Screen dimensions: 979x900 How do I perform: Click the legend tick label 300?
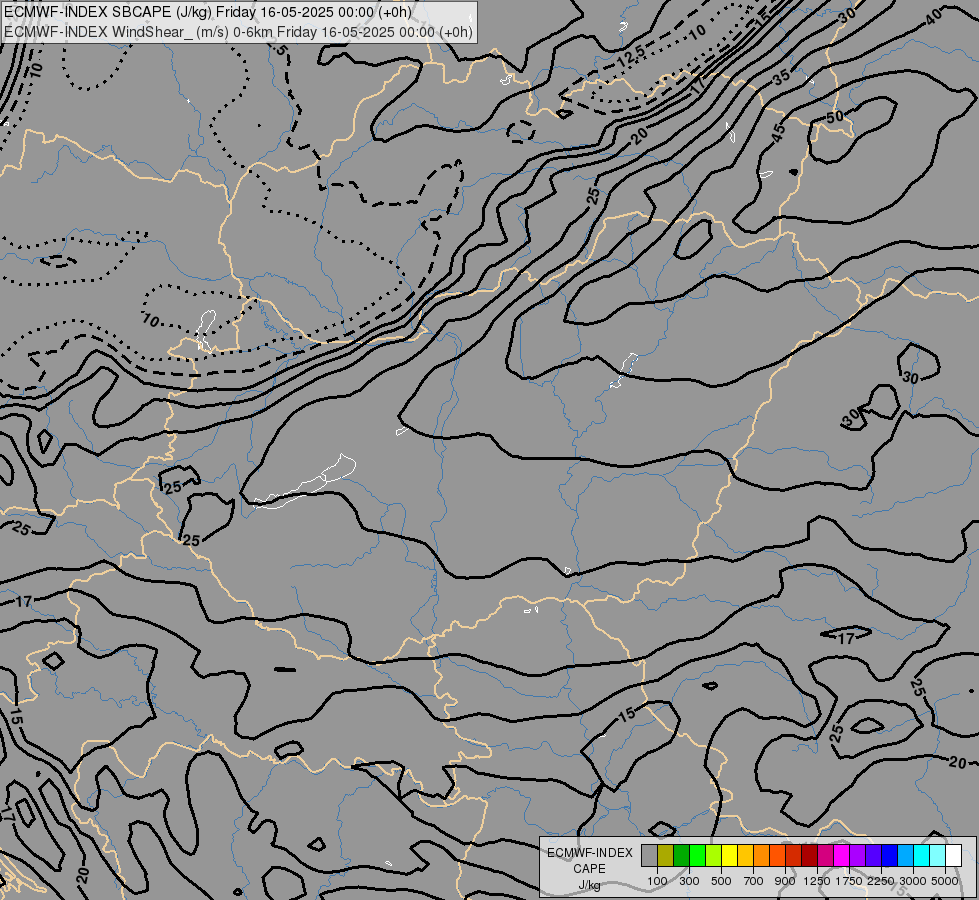[689, 881]
